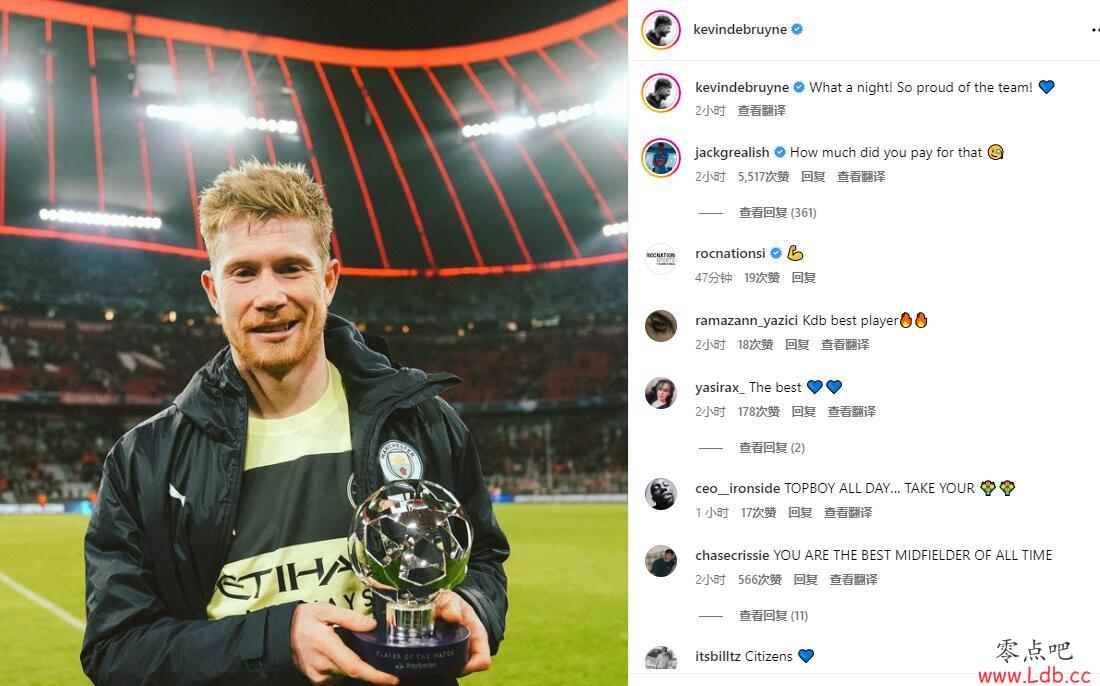Open rocnationsi's profile avatar

[661, 259]
